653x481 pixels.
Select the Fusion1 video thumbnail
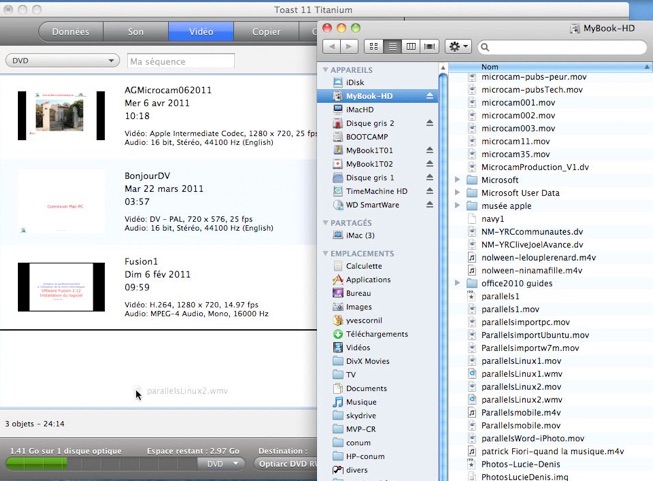tap(61, 287)
